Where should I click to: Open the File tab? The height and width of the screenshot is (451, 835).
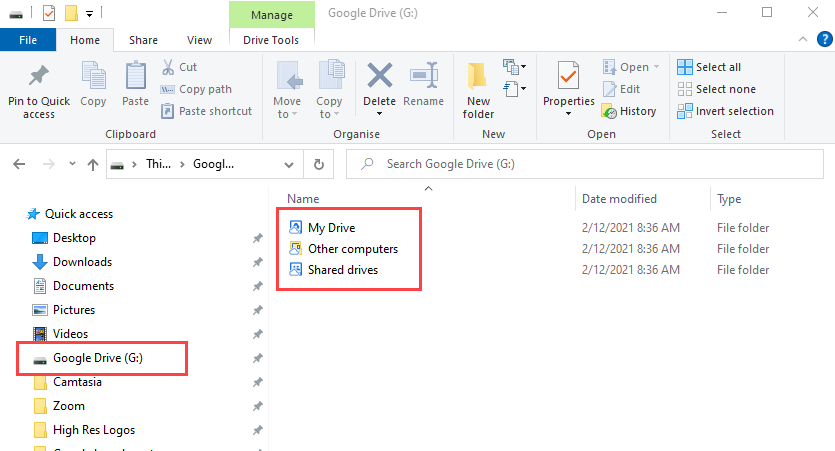(28, 40)
